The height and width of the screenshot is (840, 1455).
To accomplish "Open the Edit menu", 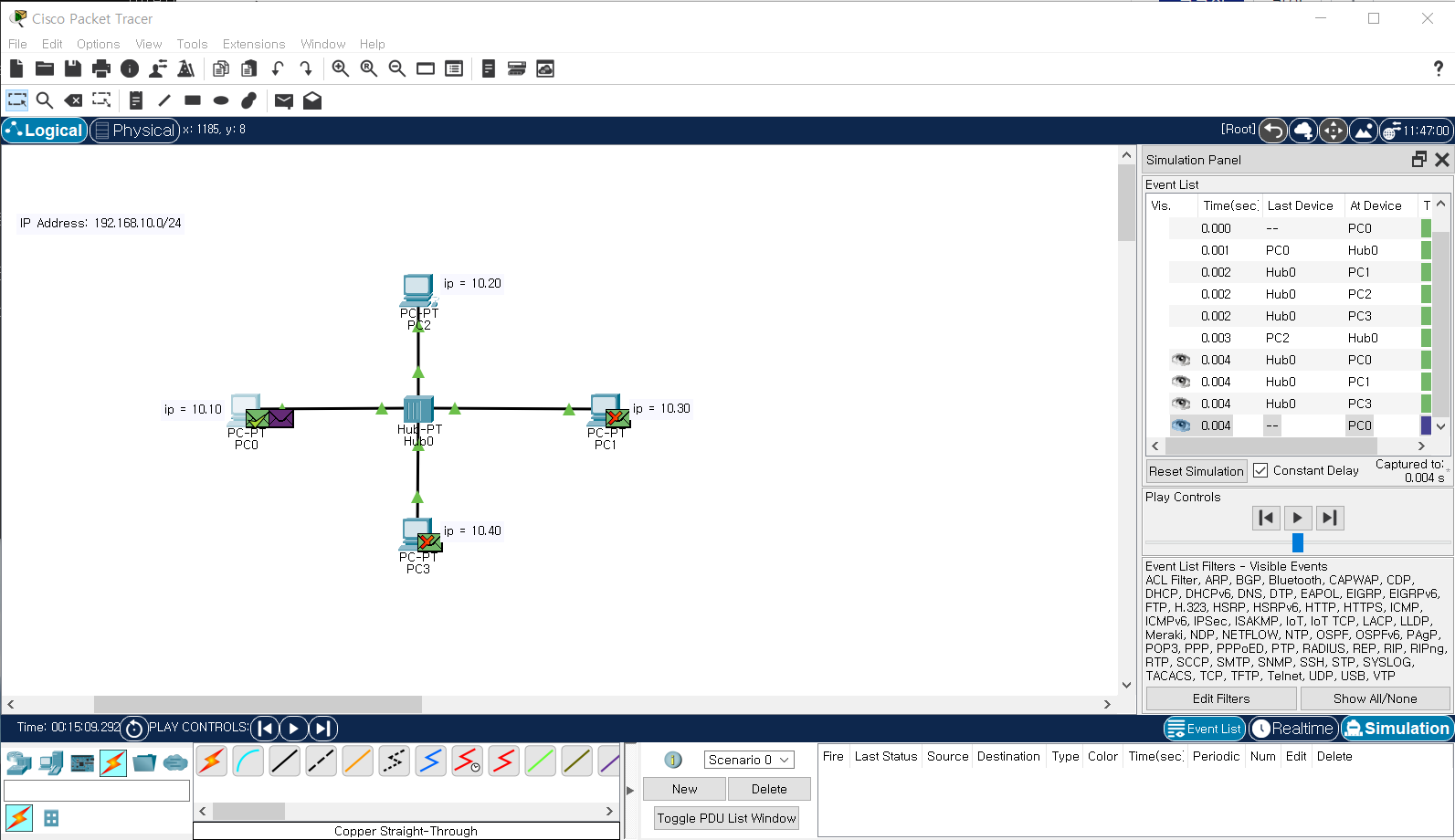I will click(52, 44).
